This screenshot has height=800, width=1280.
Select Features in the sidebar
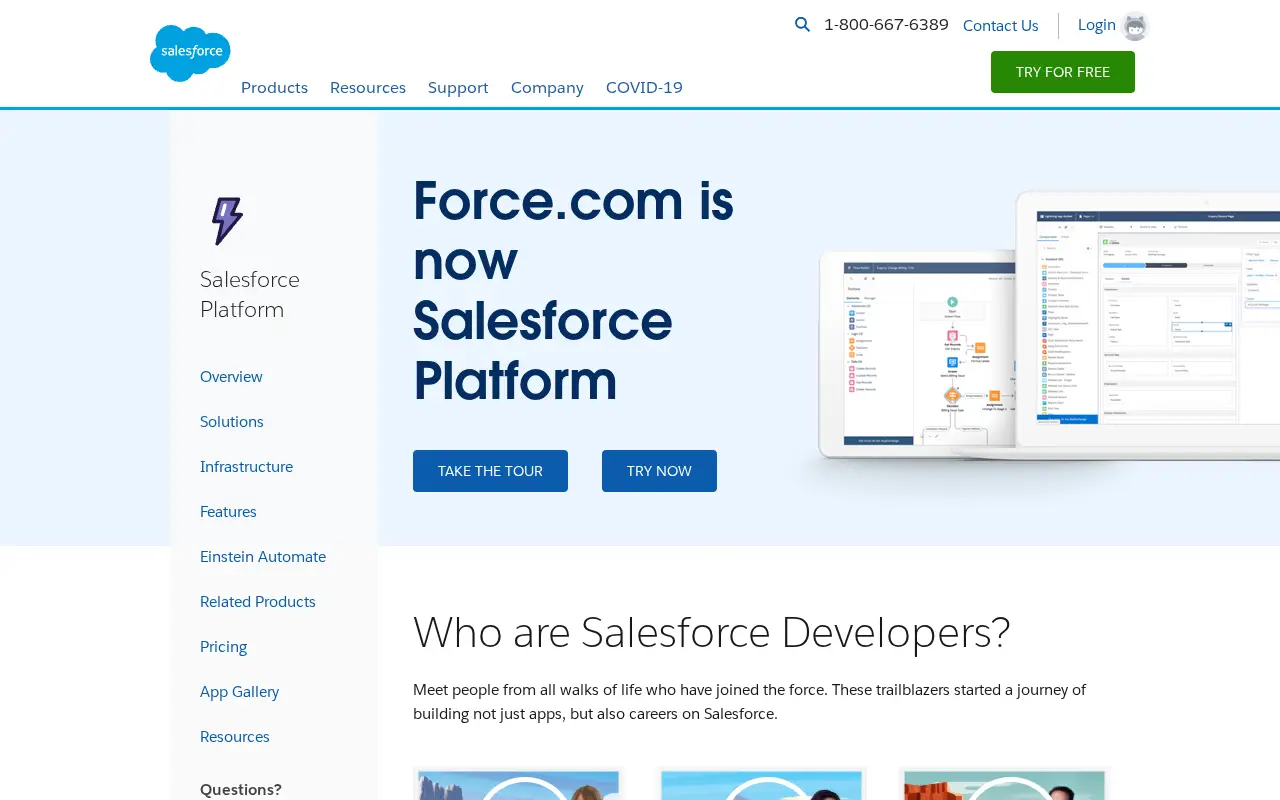point(228,512)
